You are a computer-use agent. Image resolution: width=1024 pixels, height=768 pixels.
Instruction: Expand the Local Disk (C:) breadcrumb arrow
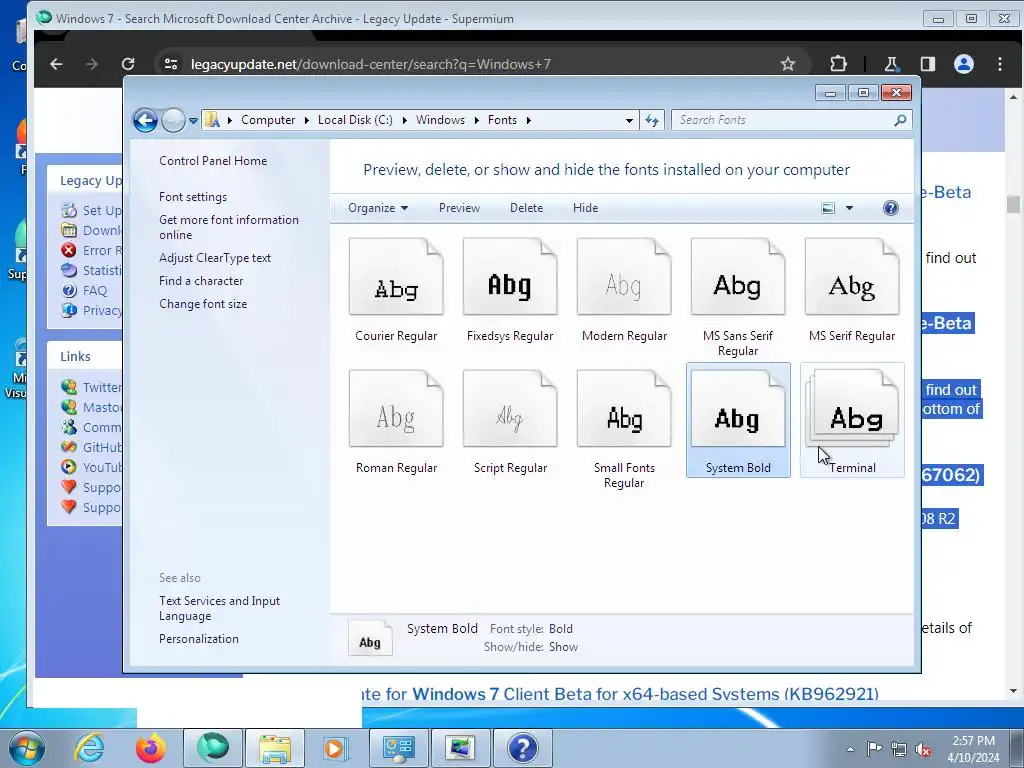[404, 120]
